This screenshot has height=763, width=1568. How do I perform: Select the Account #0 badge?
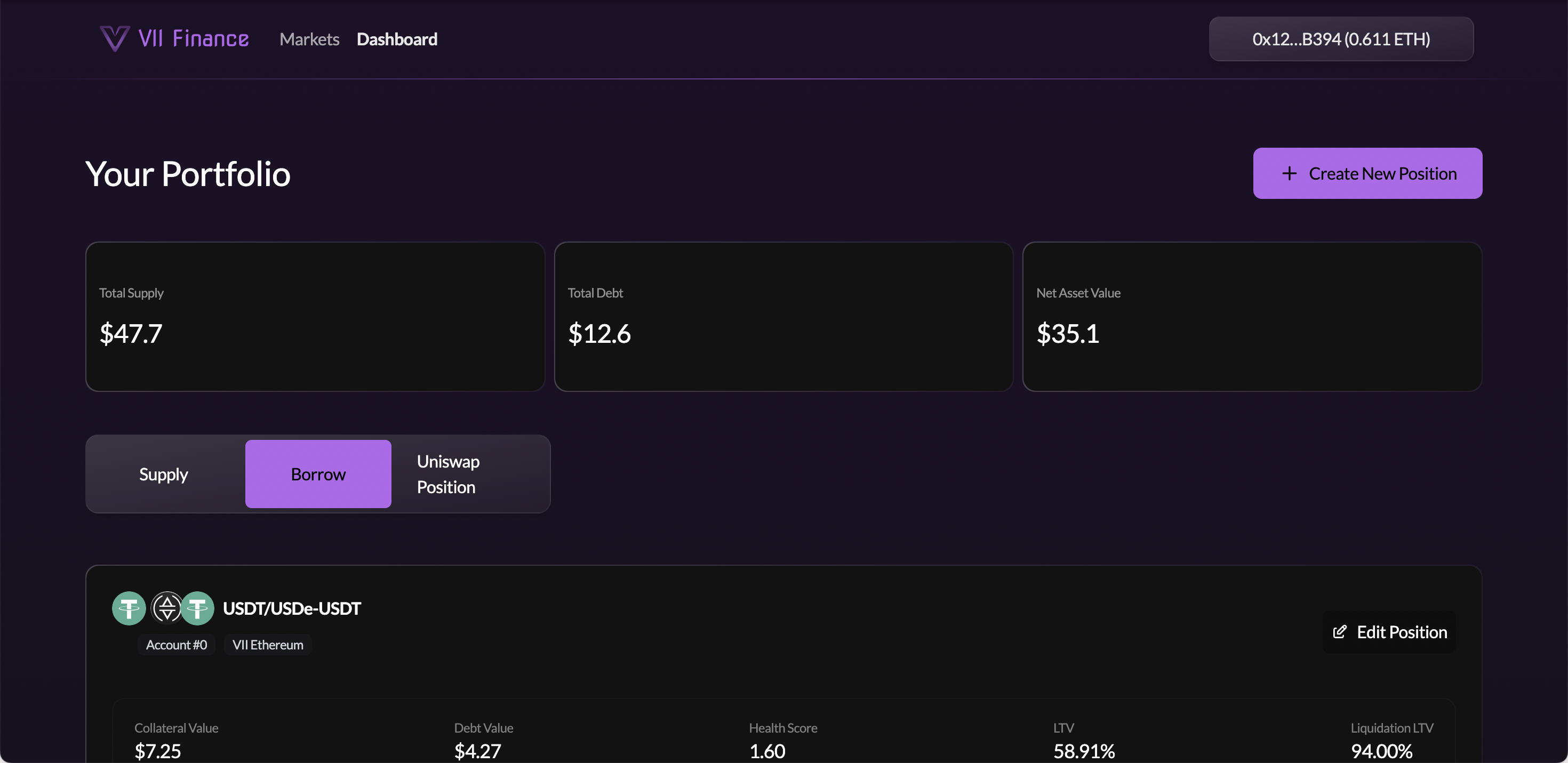pyautogui.click(x=177, y=644)
